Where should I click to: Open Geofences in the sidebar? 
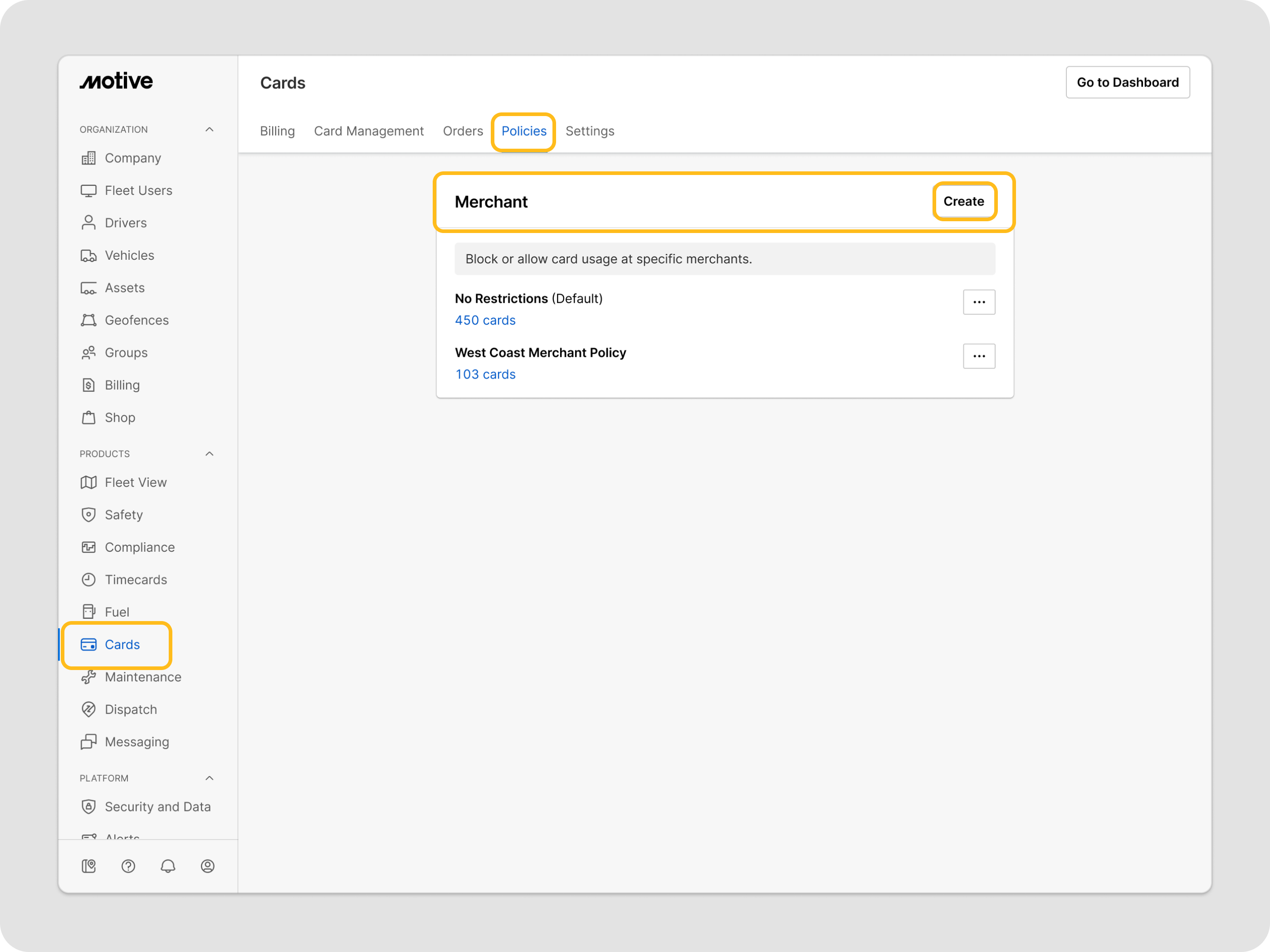[x=136, y=320]
